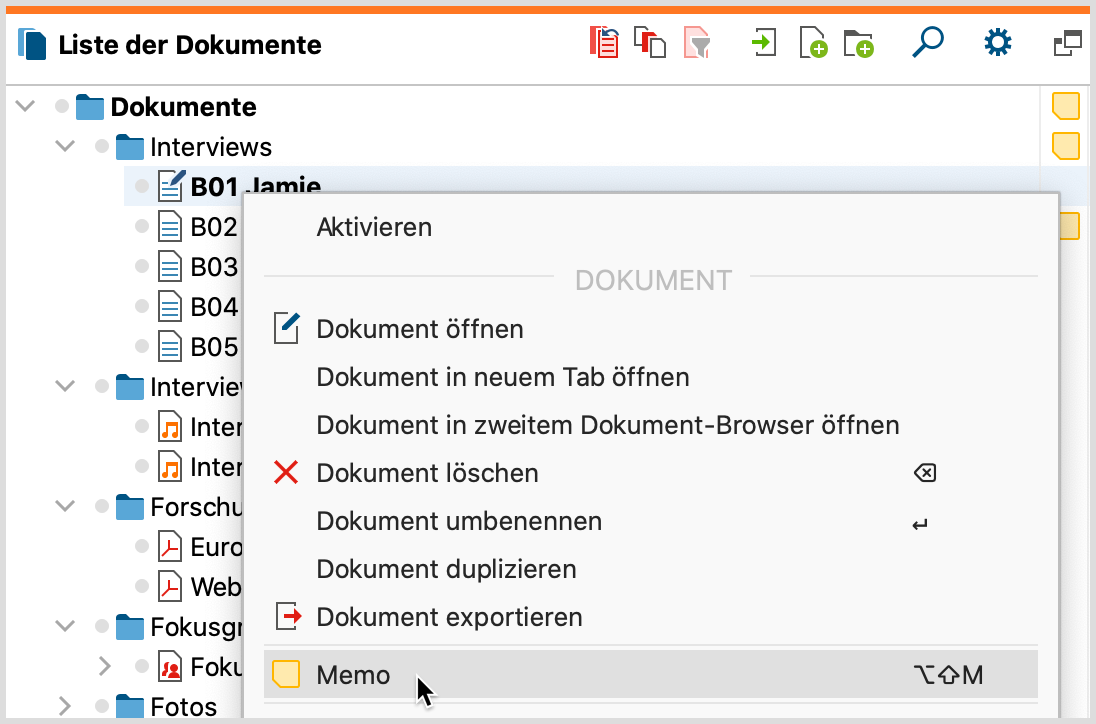
Task: Toggle activation circle for B02
Action: tap(142, 226)
